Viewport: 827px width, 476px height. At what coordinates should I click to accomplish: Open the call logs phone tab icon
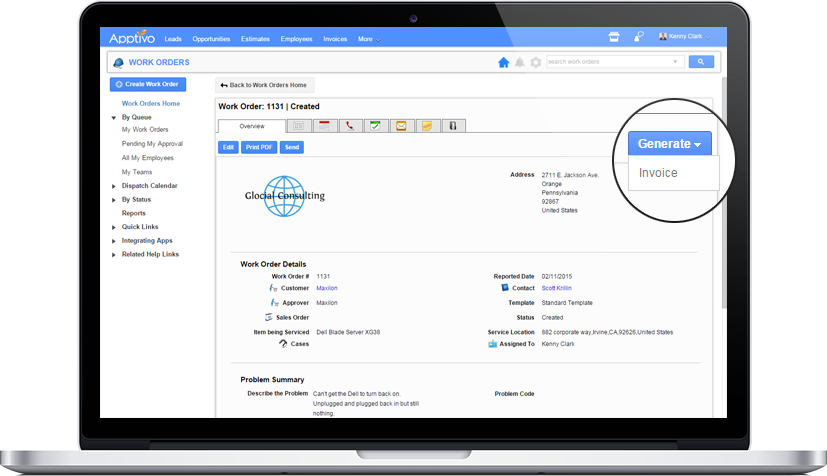(350, 126)
